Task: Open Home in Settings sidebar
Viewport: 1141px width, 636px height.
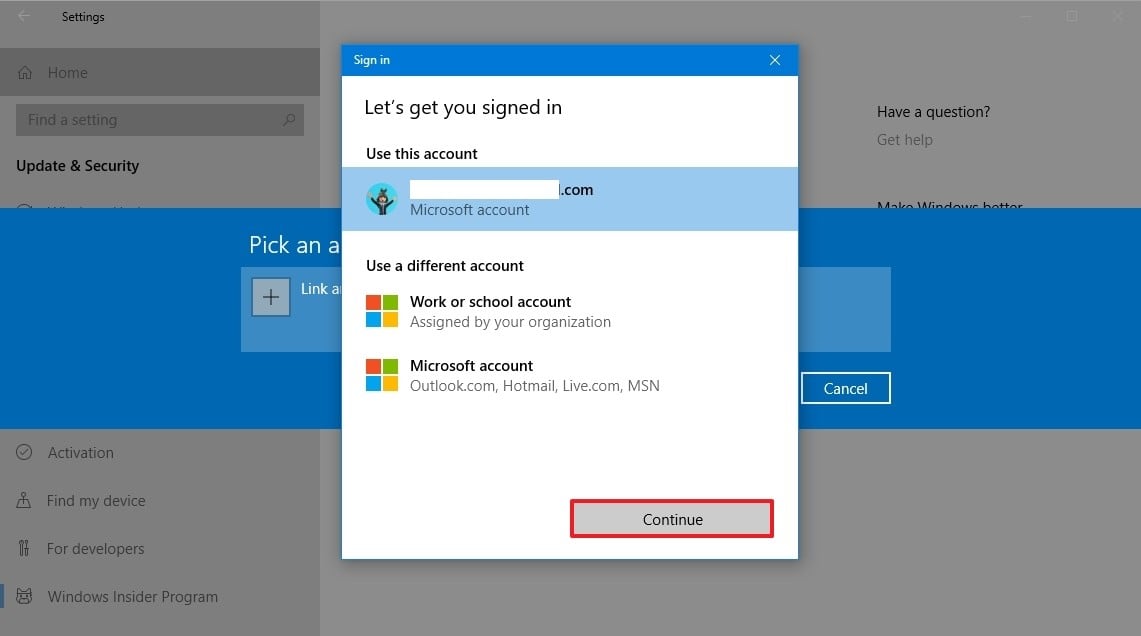Action: tap(67, 73)
